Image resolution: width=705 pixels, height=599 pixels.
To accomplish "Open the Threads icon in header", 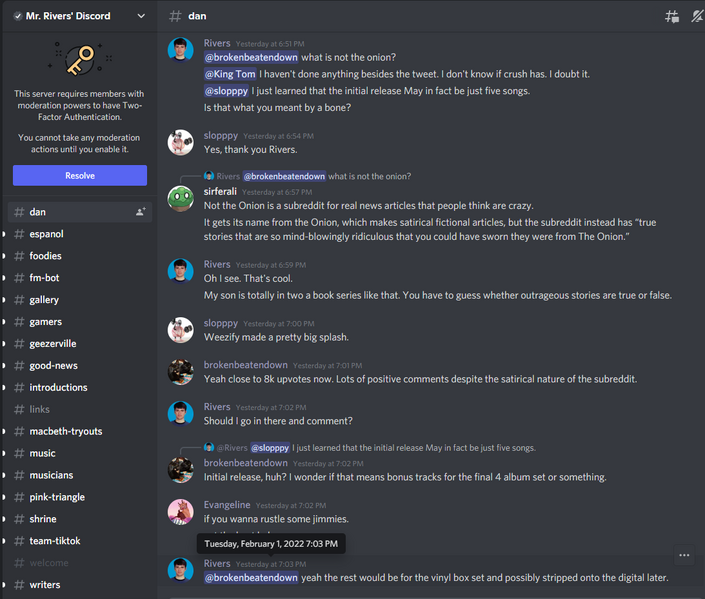I will [x=672, y=17].
